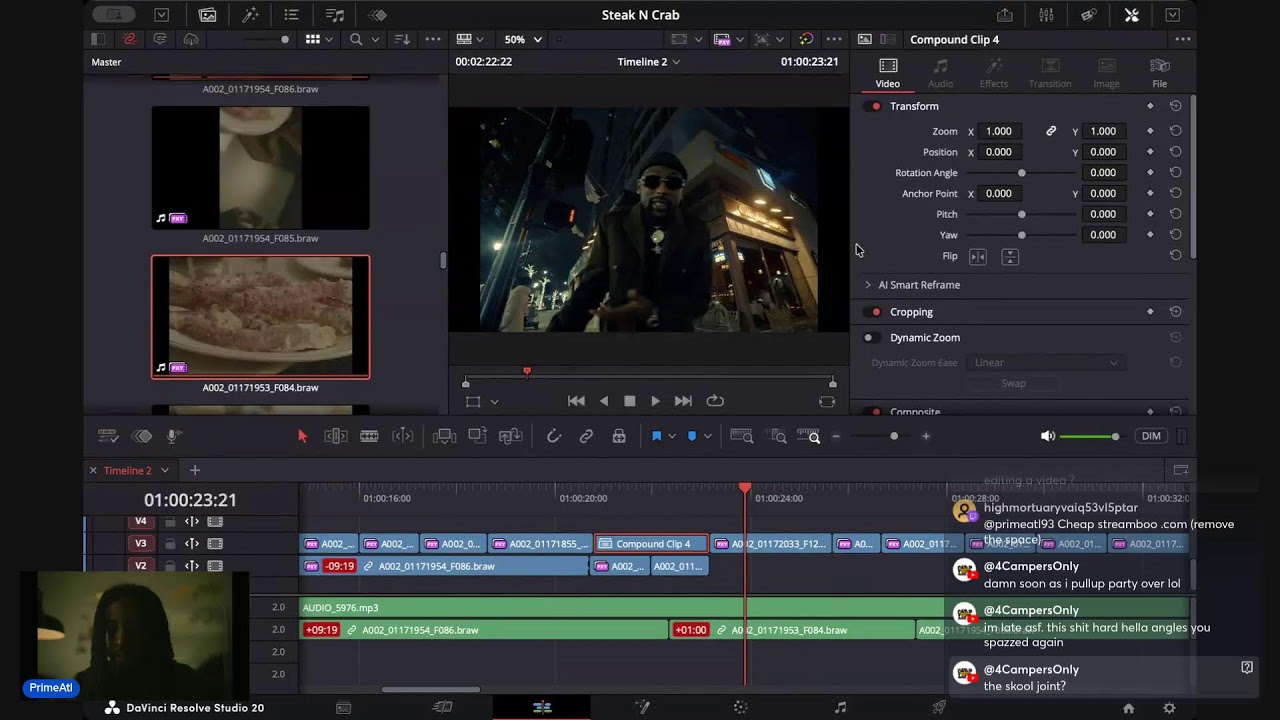Click the microphone voiceover icon
This screenshot has width=1280, height=720.
coord(173,436)
